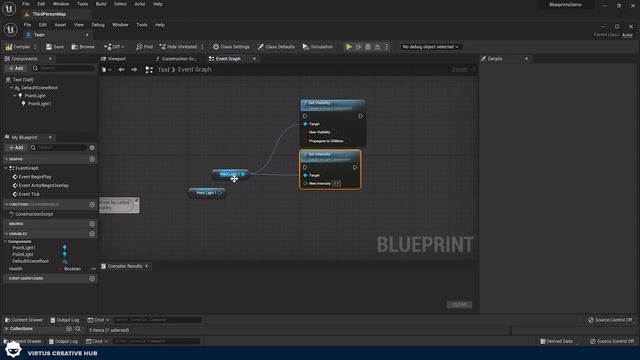
Task: Open Class Defaults
Action: pyautogui.click(x=276, y=47)
